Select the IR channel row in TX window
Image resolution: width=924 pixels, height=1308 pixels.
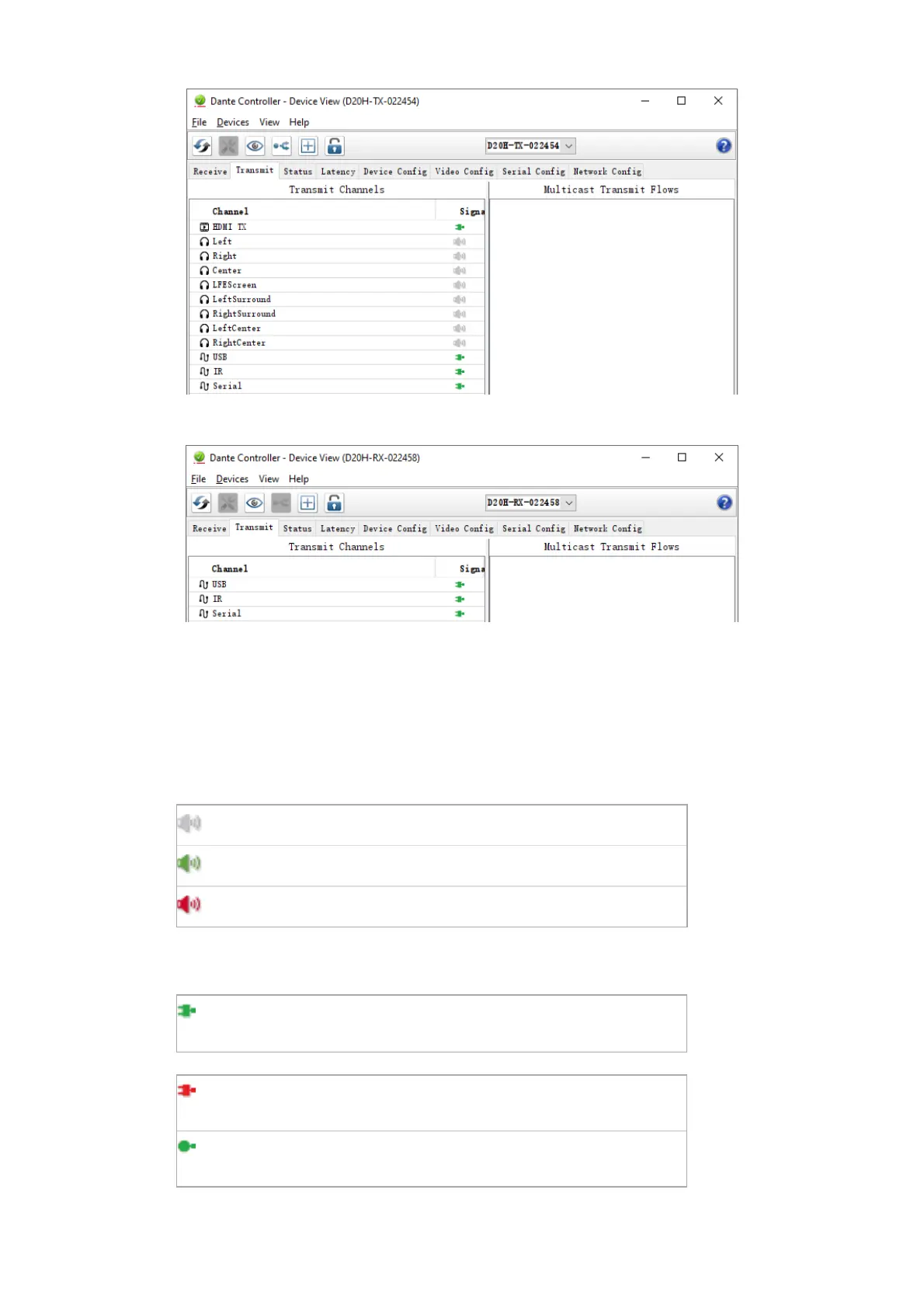(337, 371)
